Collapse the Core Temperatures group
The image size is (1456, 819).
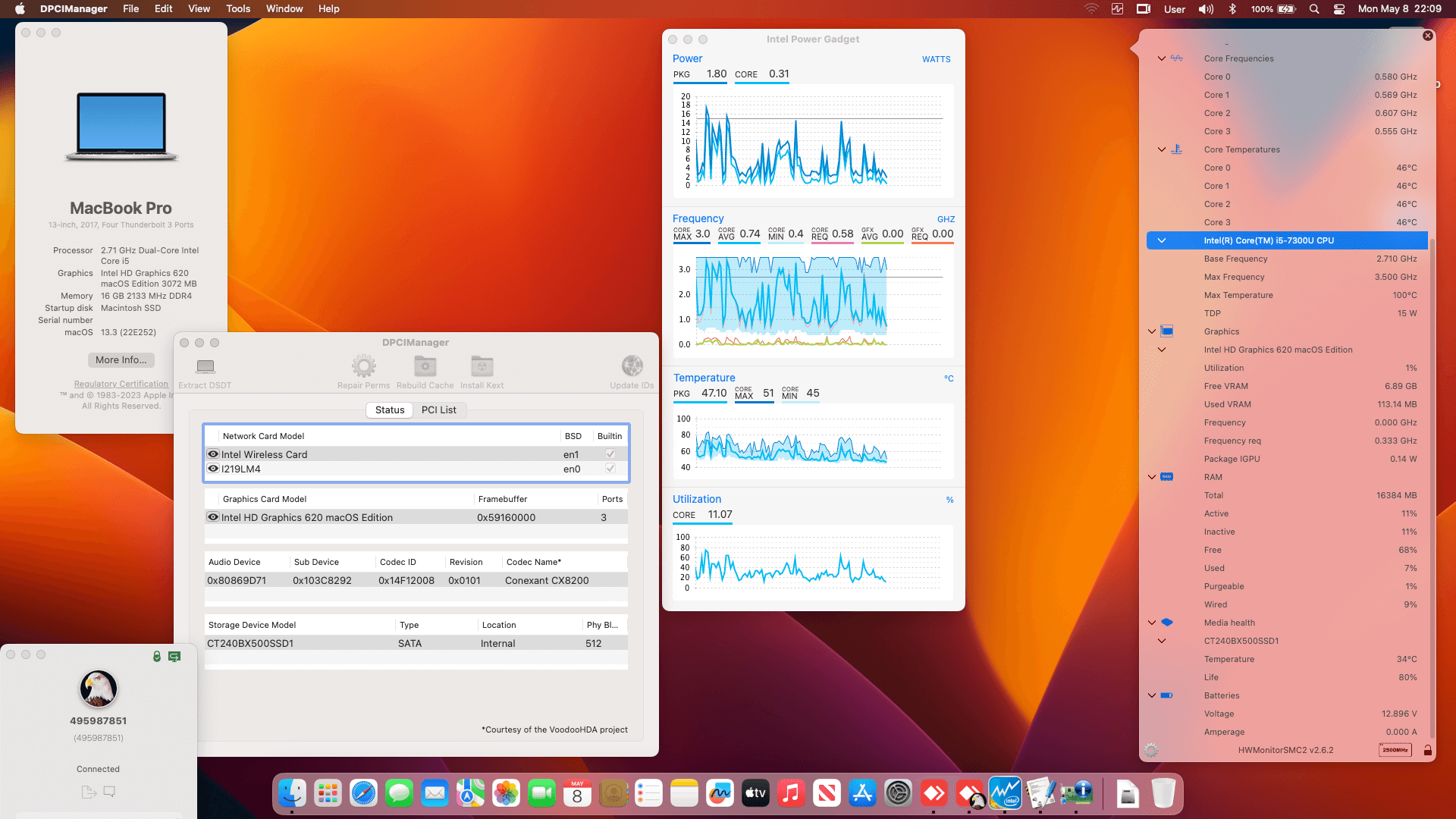[1161, 149]
